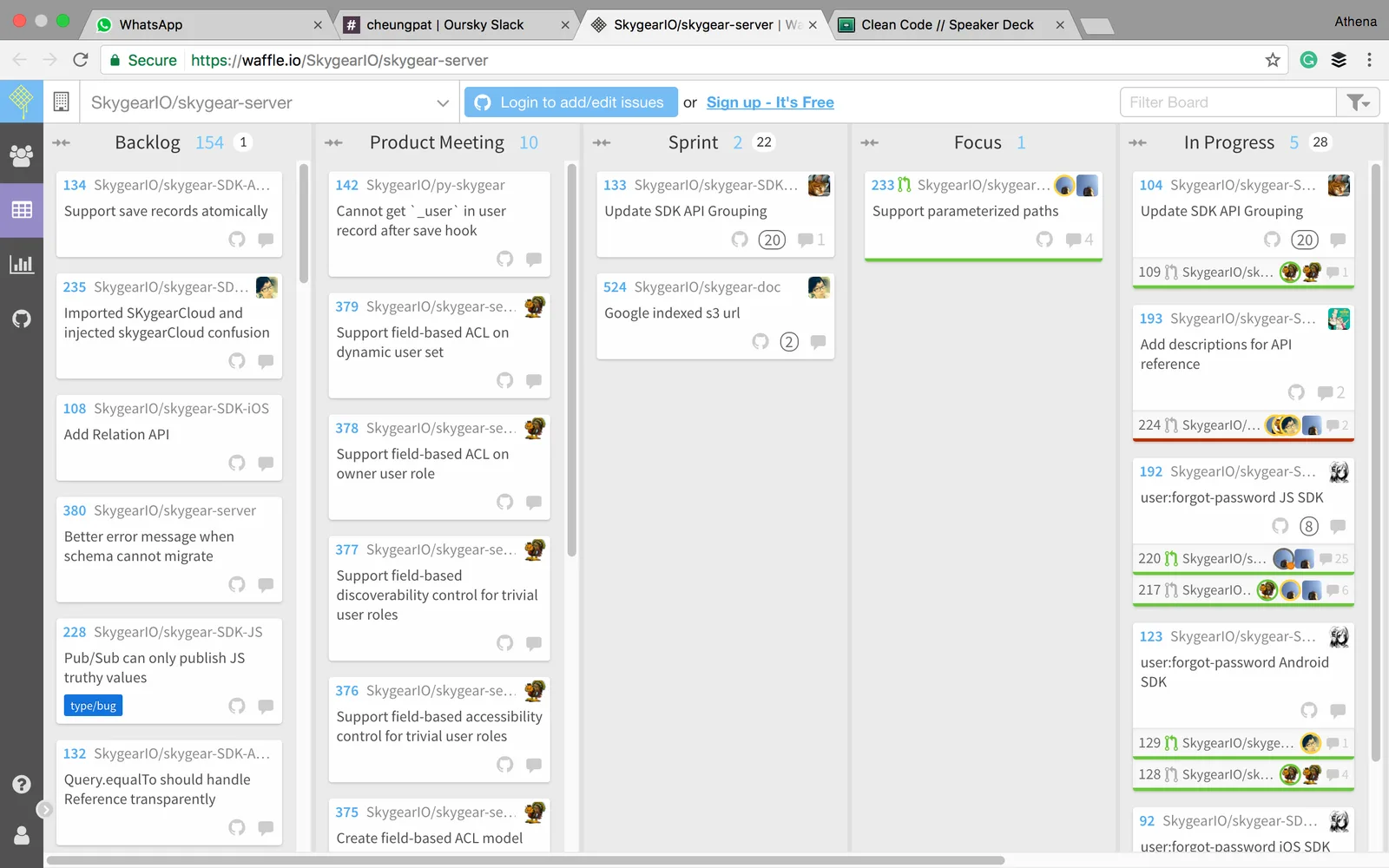Expand the left sidebar with the arrow
The image size is (1389, 868).
[44, 810]
